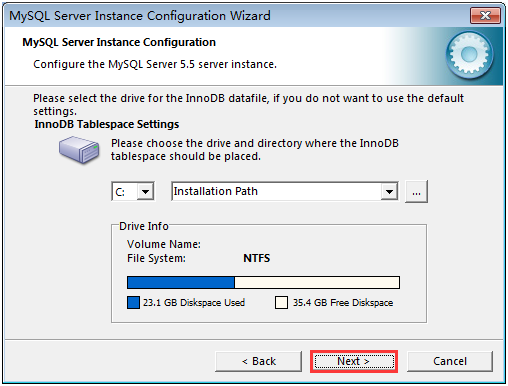
Task: Click the Volume Name label
Action: pos(164,244)
